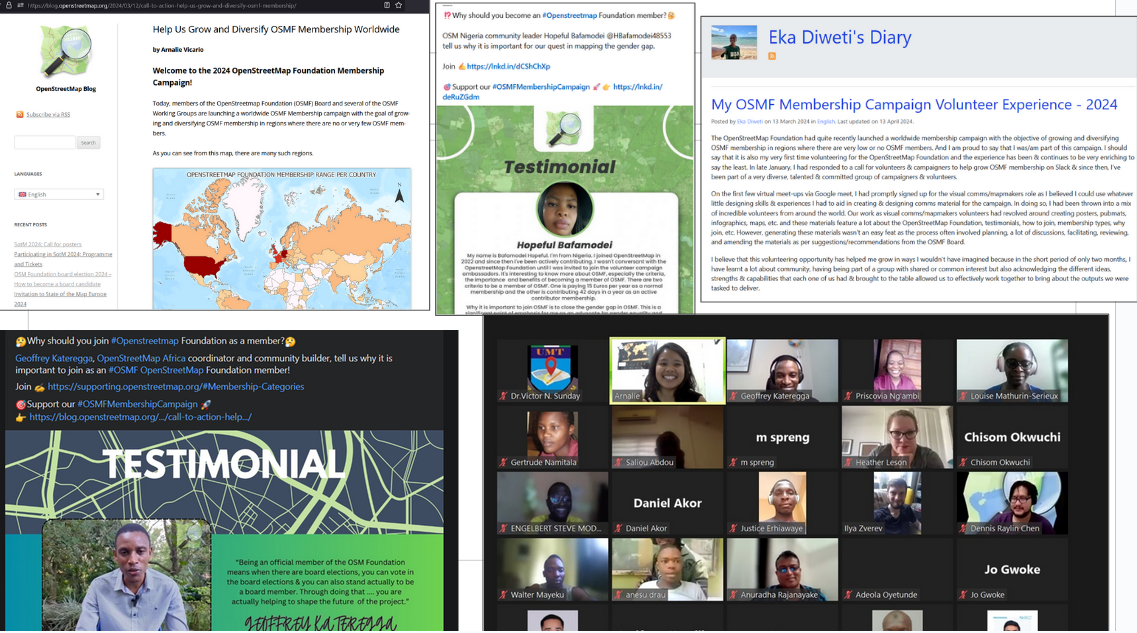Click ENGELBERT STEVE MOD's muted mic icon
Image resolution: width=1137 pixels, height=633 pixels.
[503, 529]
